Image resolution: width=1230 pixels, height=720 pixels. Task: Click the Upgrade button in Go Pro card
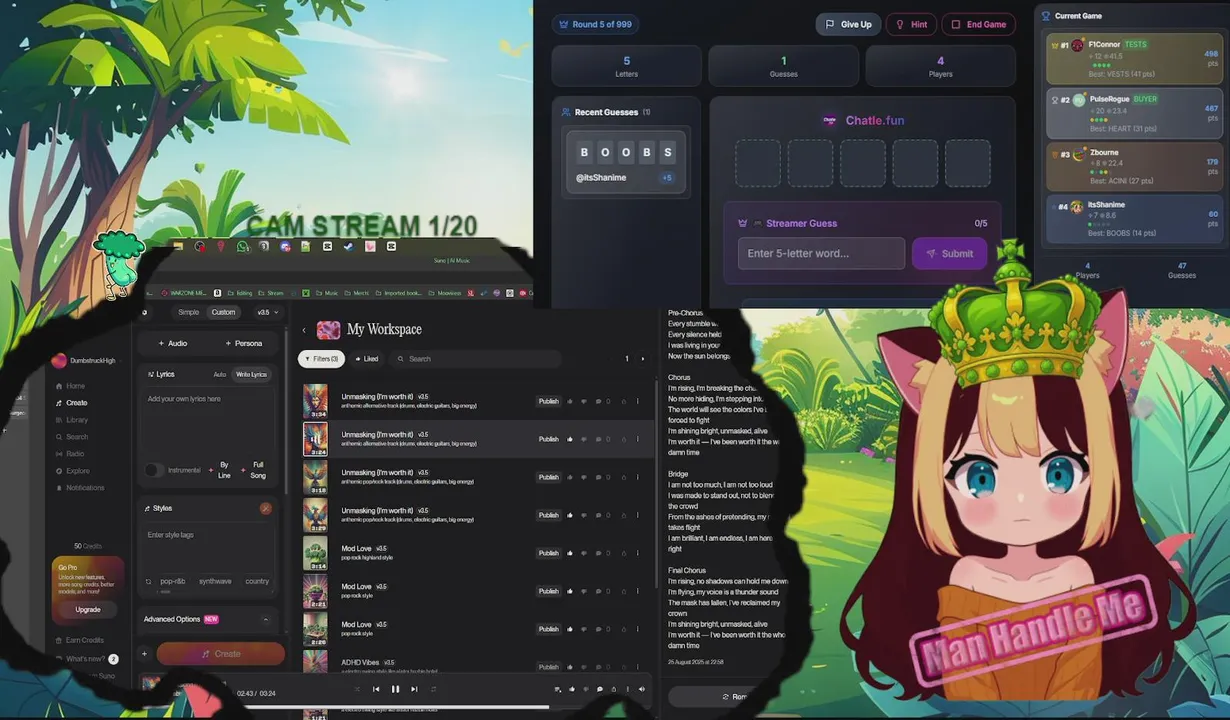(88, 609)
